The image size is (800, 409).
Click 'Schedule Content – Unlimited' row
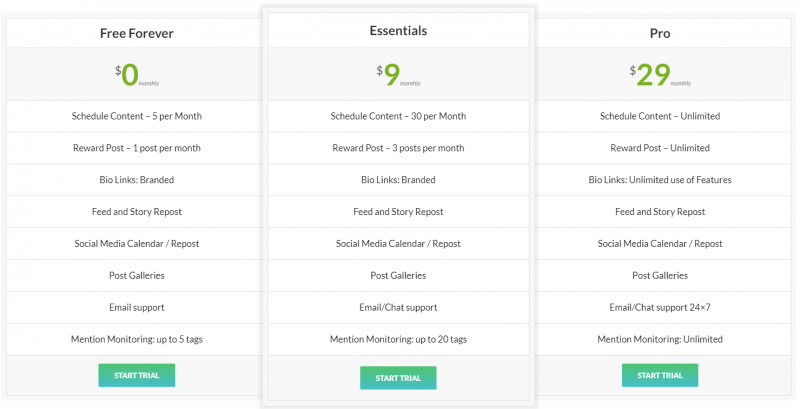pyautogui.click(x=660, y=116)
